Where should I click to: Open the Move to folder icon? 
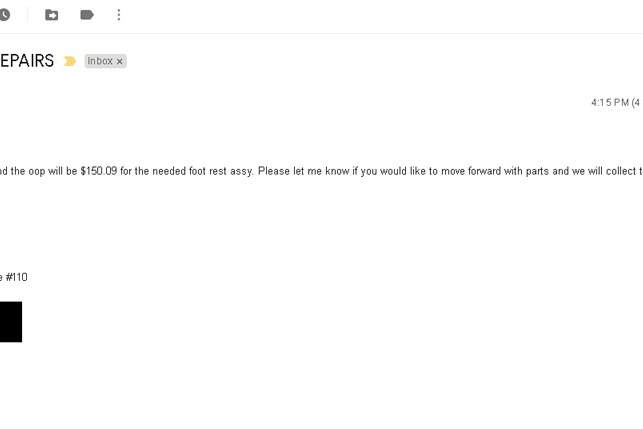(x=51, y=15)
